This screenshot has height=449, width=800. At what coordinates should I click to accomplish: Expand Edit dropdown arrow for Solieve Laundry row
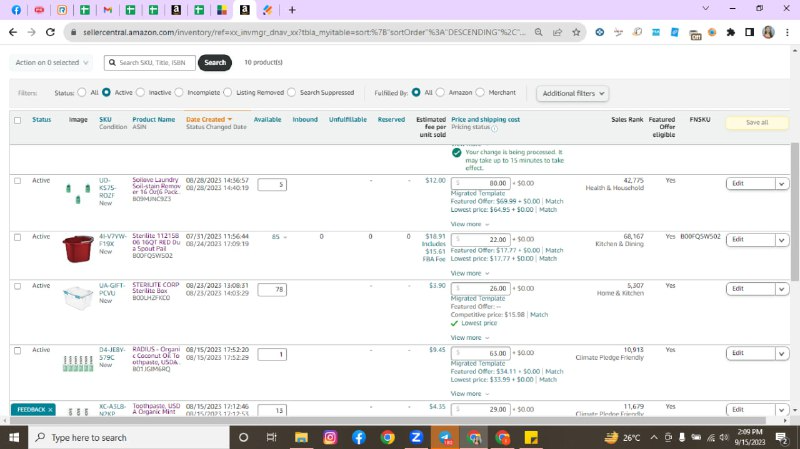pyautogui.click(x=782, y=184)
